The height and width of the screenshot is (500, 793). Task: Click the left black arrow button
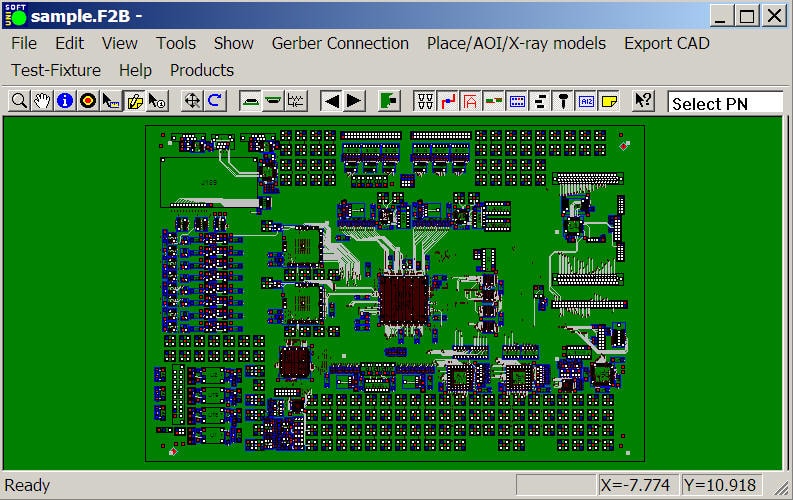[332, 101]
